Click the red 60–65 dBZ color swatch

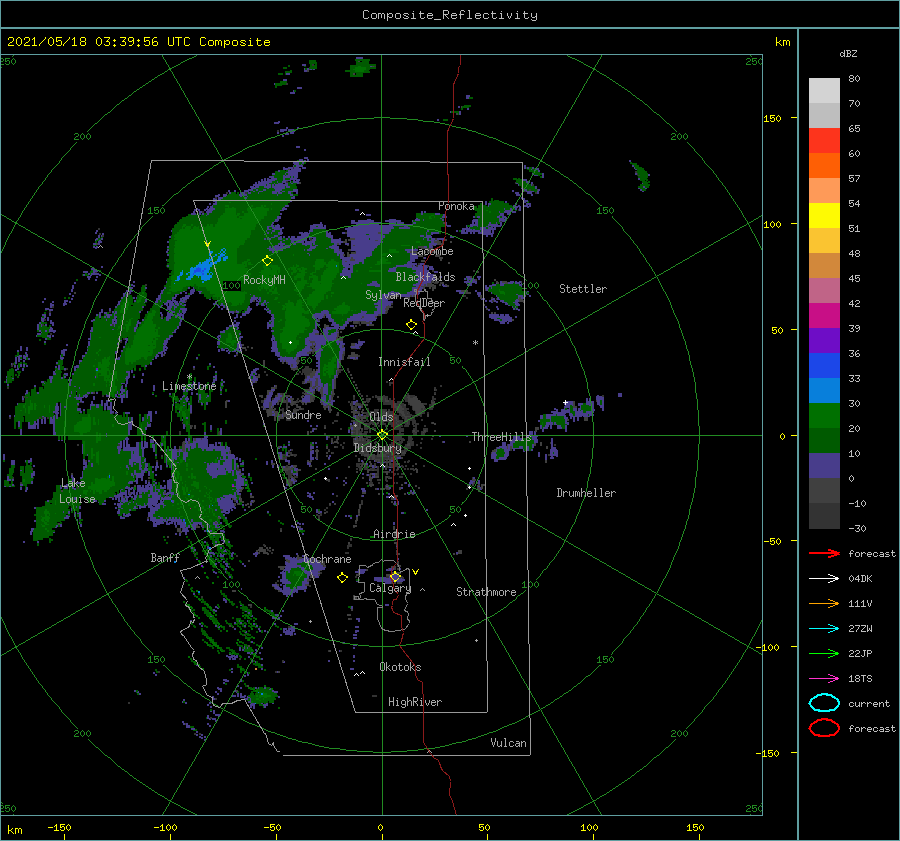(824, 141)
